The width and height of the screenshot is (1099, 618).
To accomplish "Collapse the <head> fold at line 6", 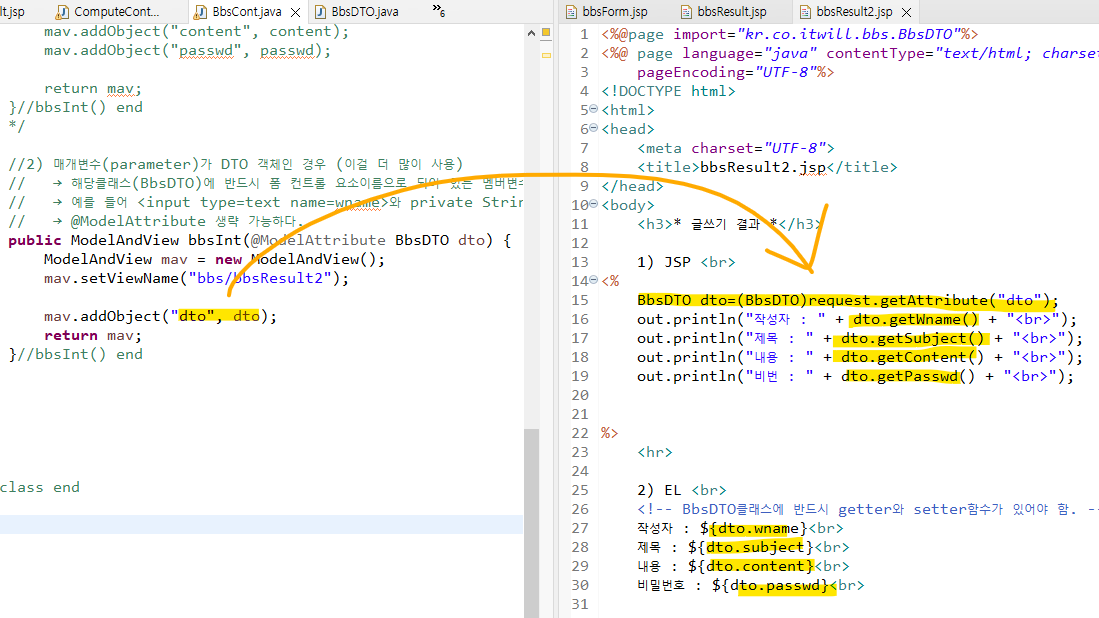I will (x=594, y=128).
